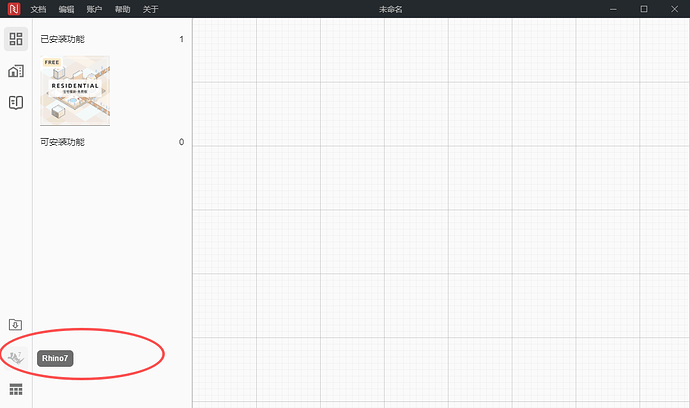Open the 账户 menu
This screenshot has height=408, width=690.
pos(94,9)
